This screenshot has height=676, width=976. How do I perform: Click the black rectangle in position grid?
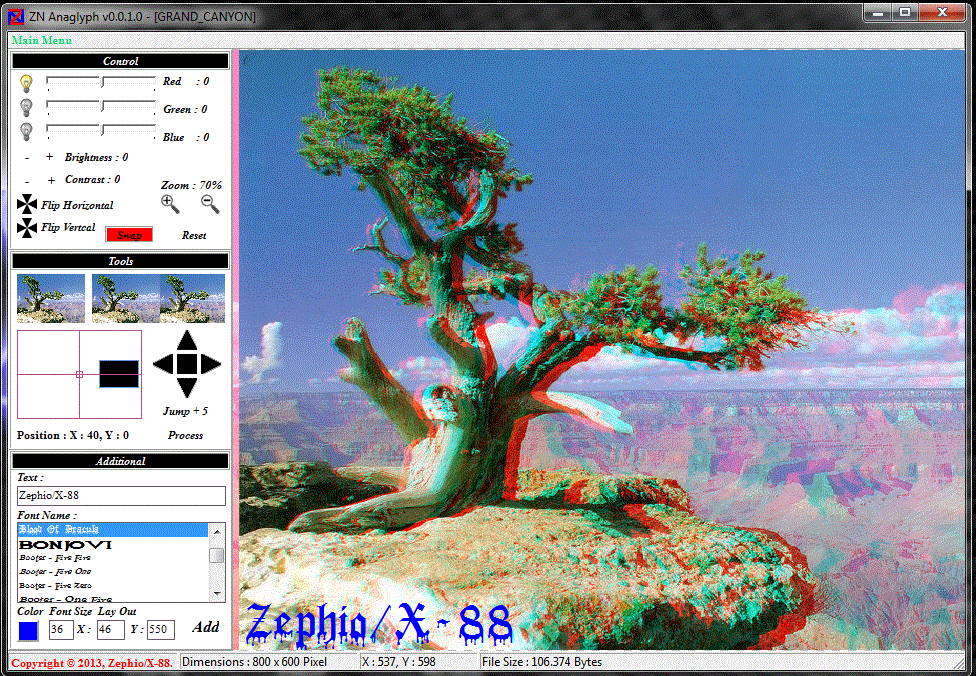119,373
